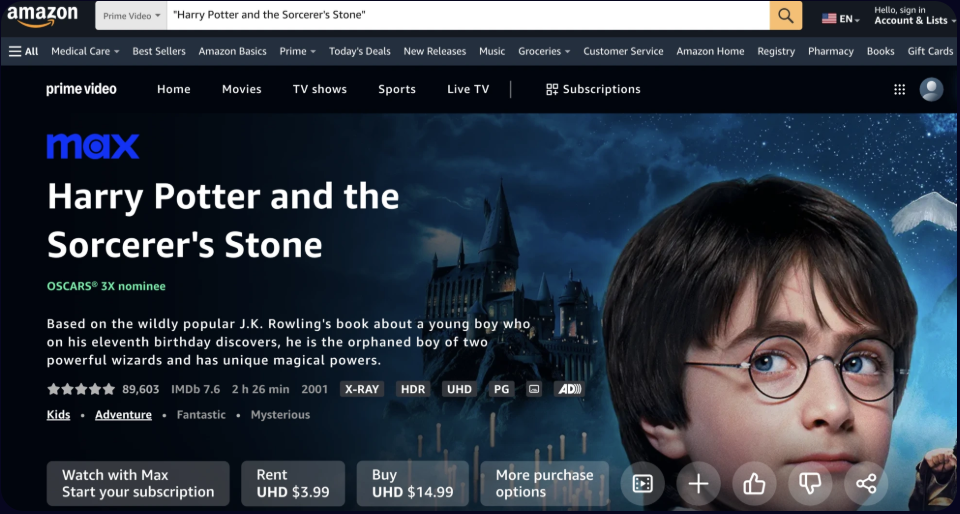Like the movie with thumbs up
960x514 pixels.
tap(754, 484)
